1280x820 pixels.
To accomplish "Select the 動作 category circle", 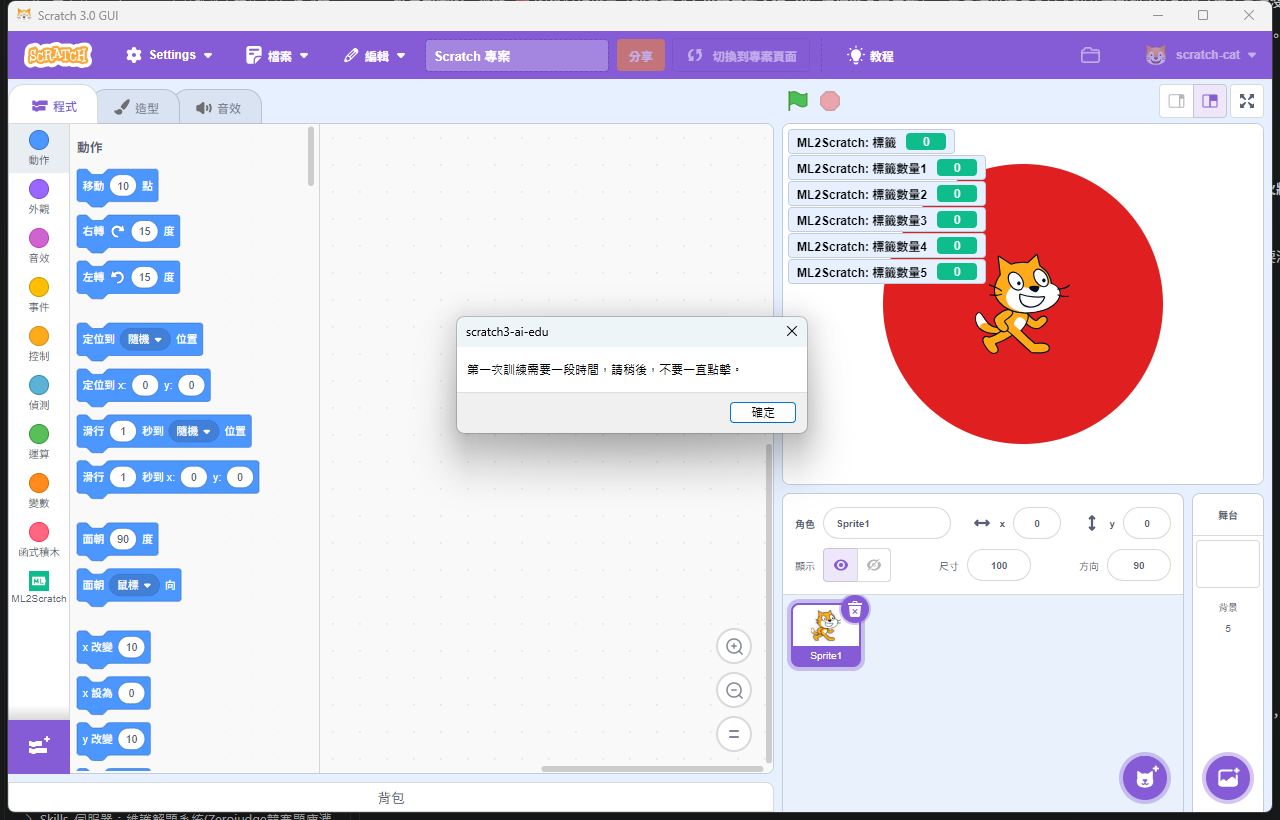I will point(39,140).
